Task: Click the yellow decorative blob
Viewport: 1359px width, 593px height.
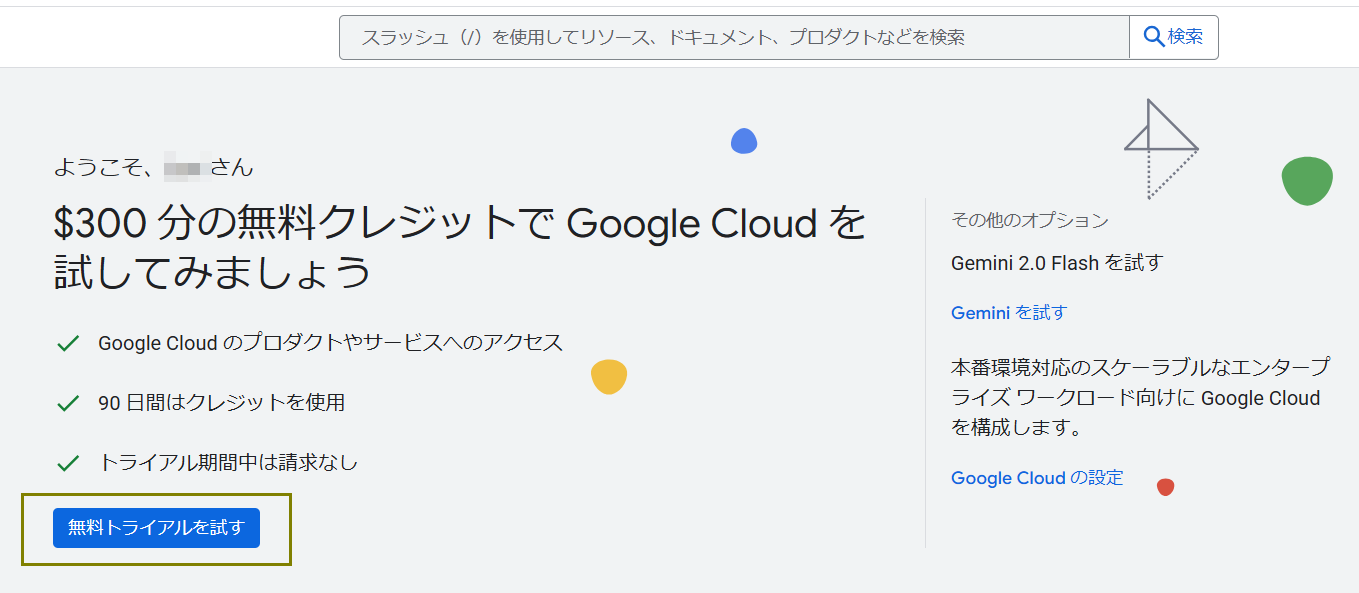Action: pyautogui.click(x=608, y=376)
